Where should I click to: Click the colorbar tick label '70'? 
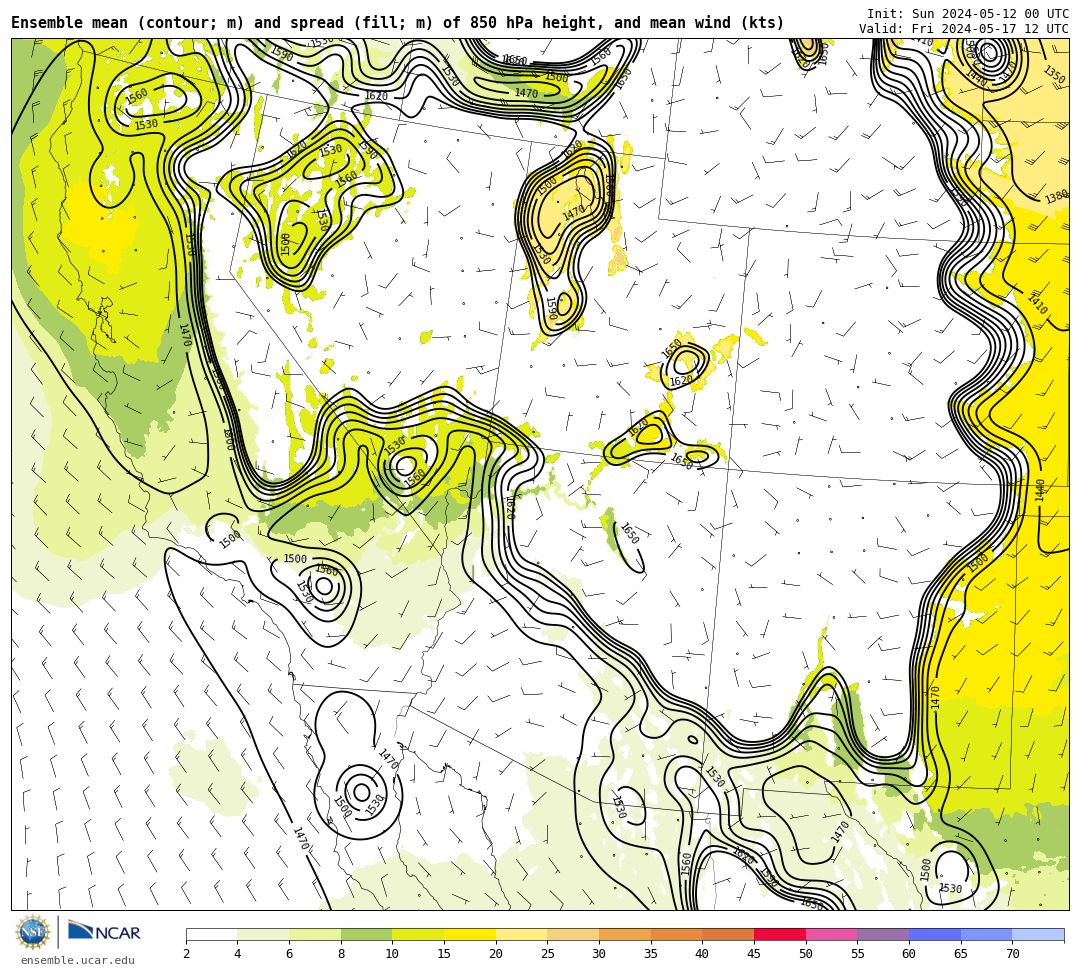[1012, 954]
